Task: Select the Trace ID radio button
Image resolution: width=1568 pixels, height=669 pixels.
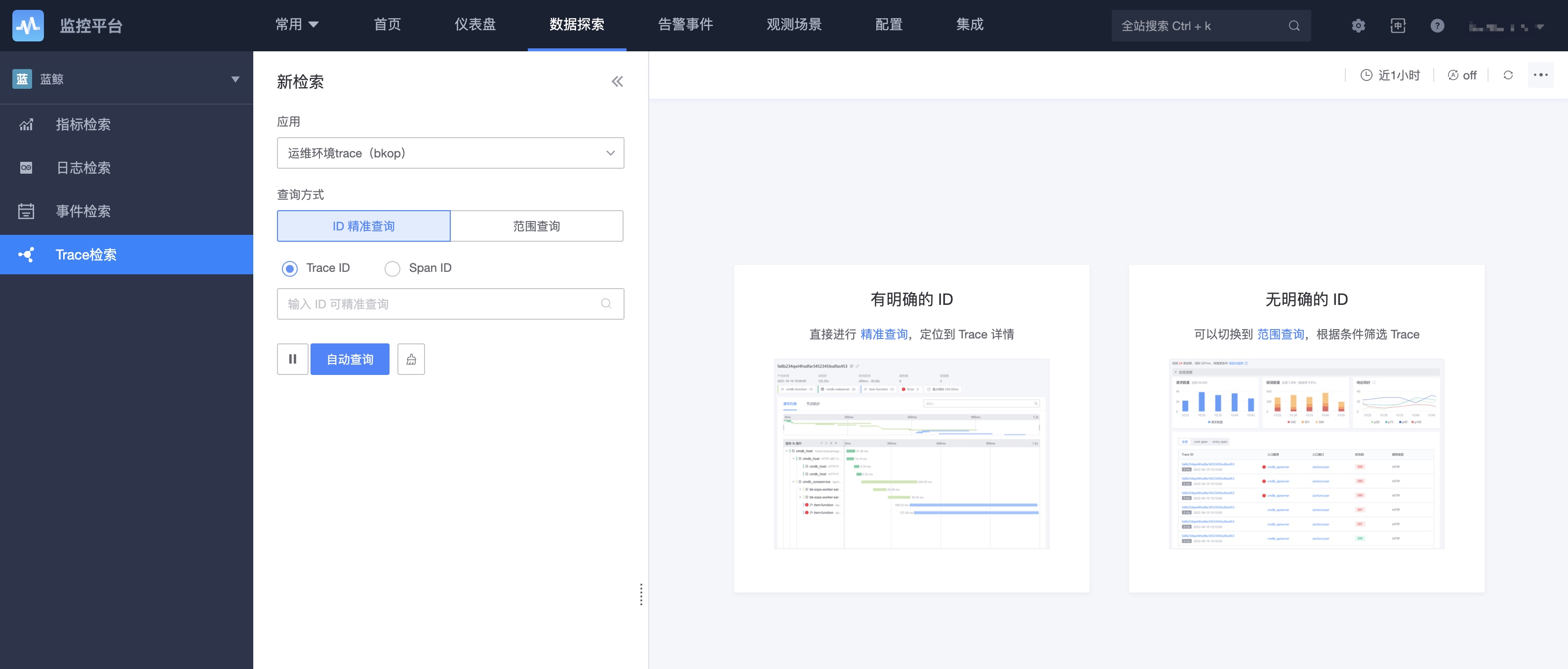Action: (x=290, y=268)
